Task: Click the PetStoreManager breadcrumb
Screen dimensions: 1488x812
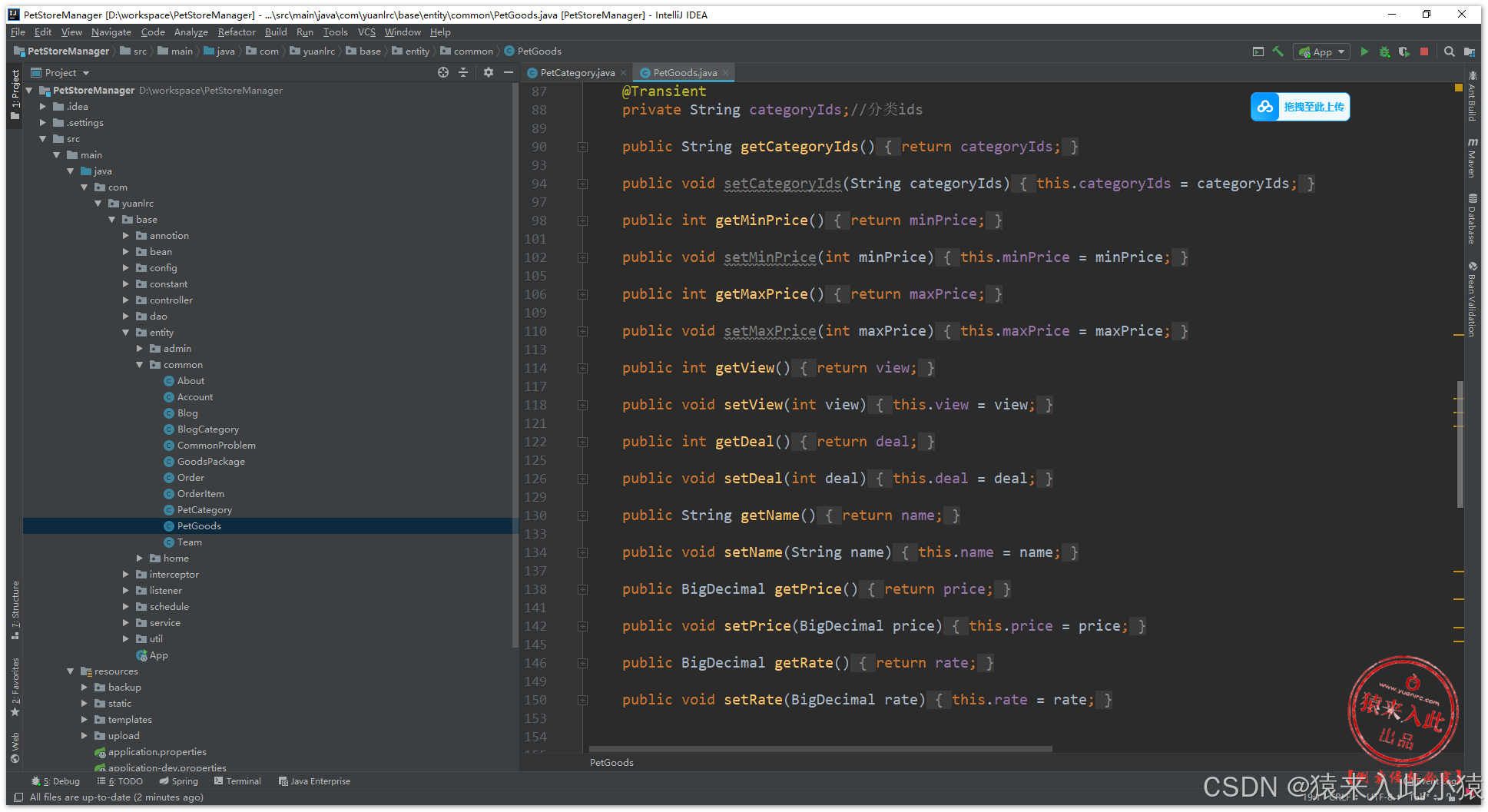Action: [68, 51]
